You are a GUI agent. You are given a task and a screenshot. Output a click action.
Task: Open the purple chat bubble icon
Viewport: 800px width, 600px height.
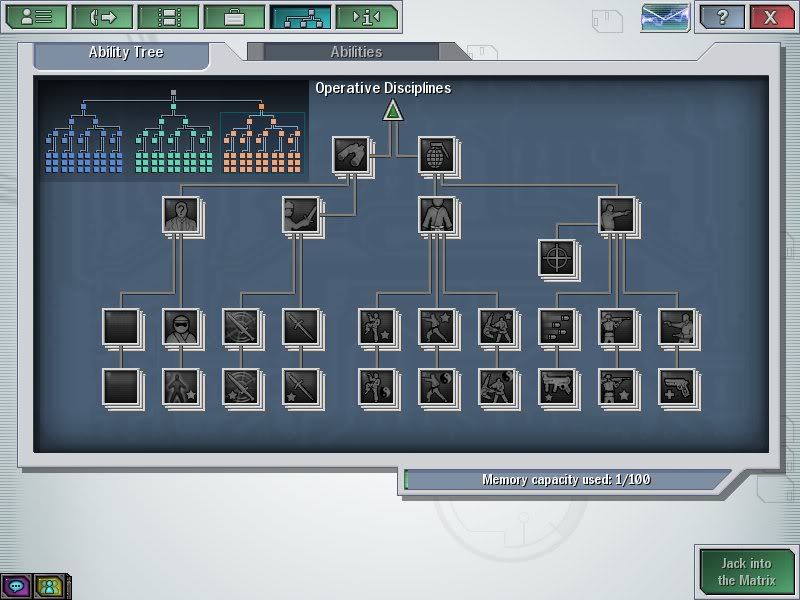[17, 586]
